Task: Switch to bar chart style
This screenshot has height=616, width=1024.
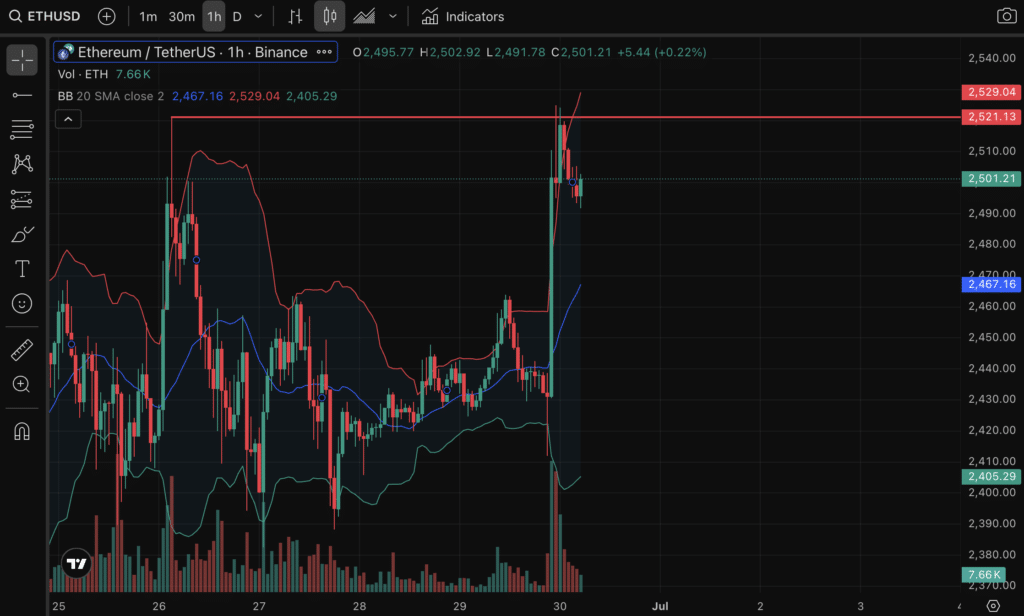Action: point(295,16)
